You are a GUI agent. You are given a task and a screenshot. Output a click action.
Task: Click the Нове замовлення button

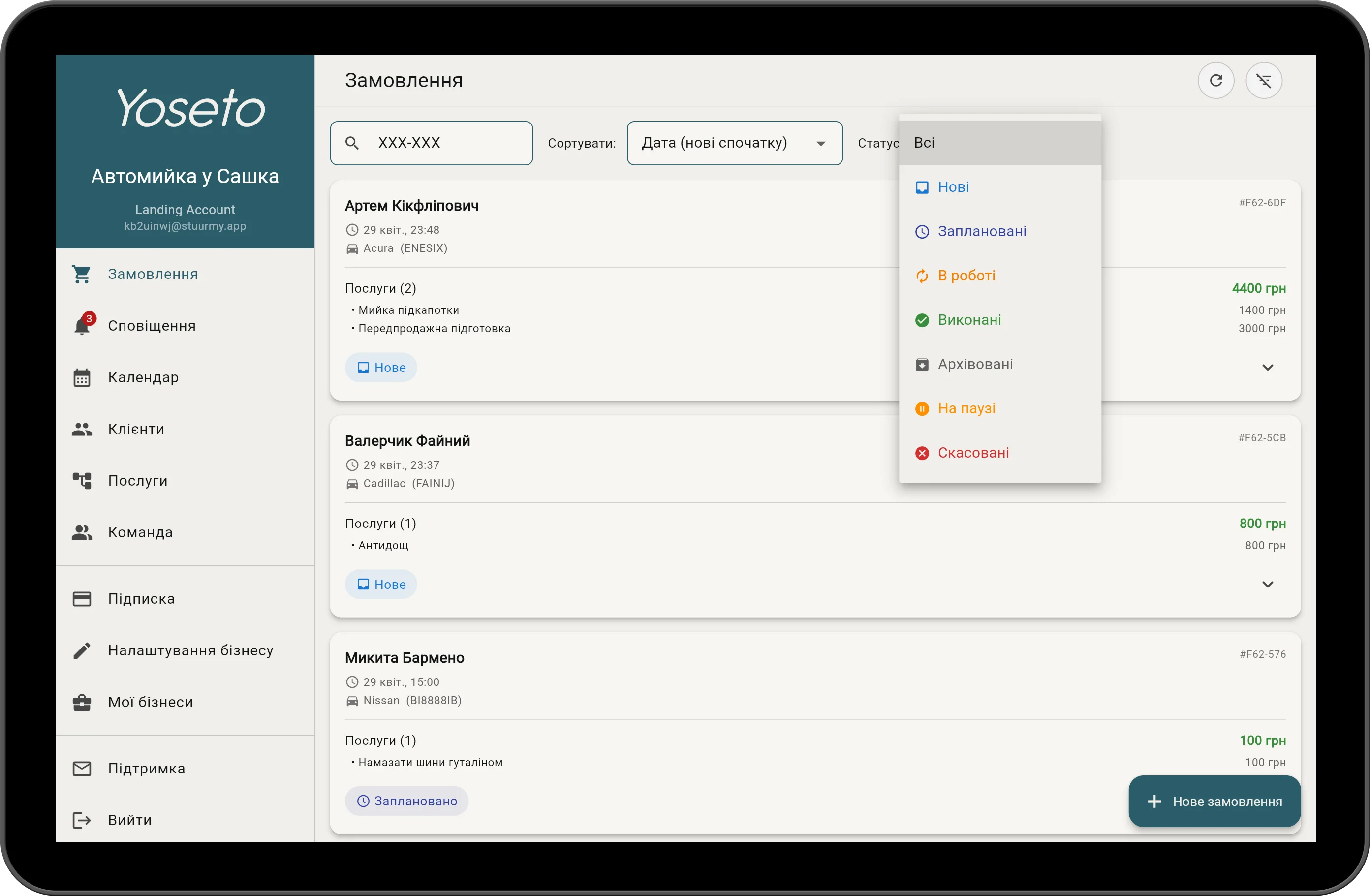point(1214,802)
